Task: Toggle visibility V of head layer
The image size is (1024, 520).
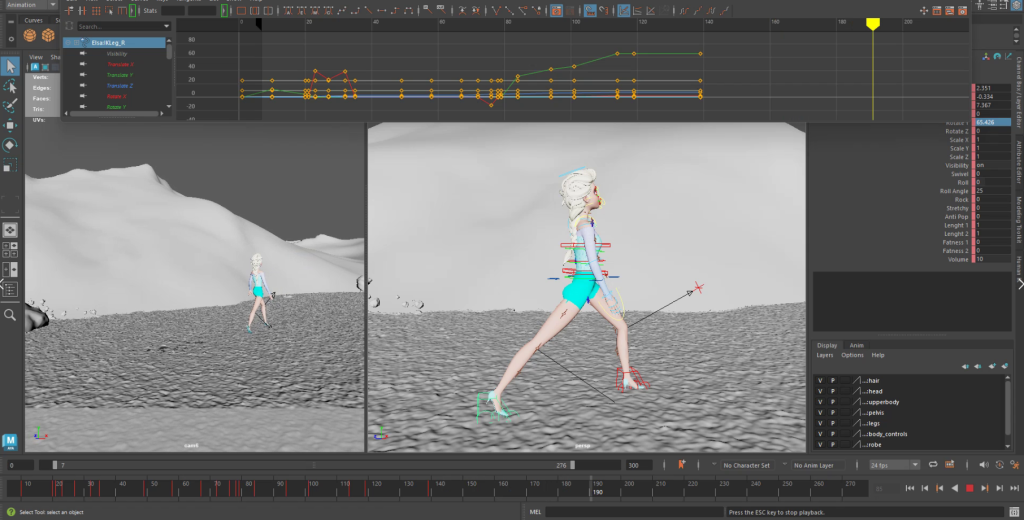Action: pos(820,391)
